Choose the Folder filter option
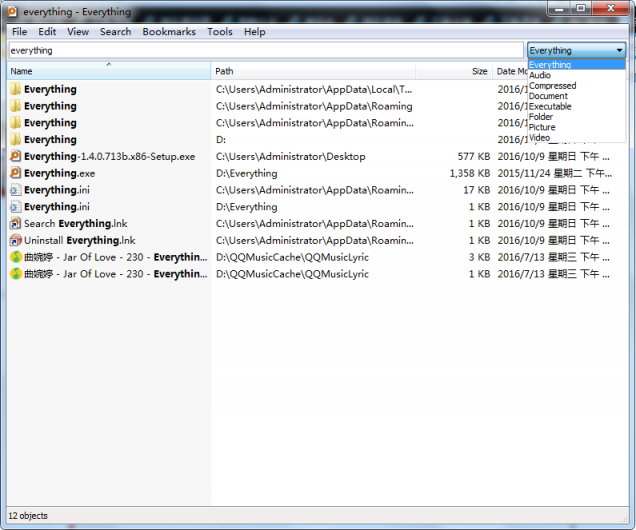 coord(576,117)
